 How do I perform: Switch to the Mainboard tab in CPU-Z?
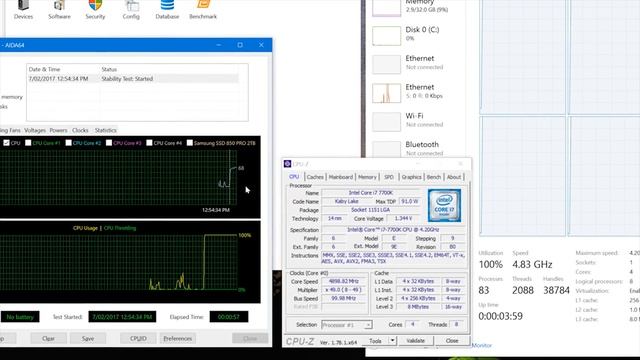(341, 177)
